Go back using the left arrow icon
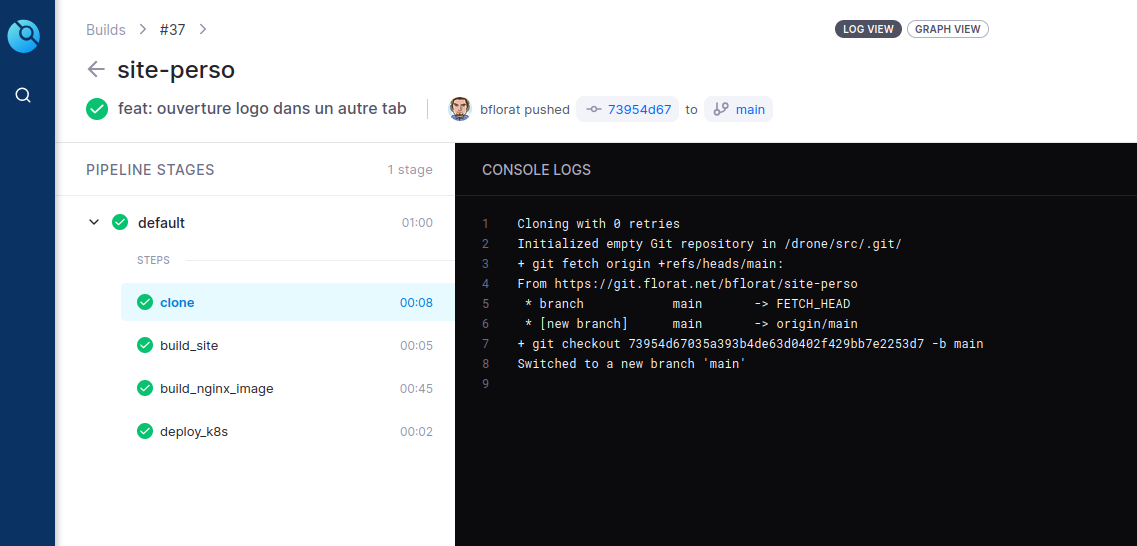The height and width of the screenshot is (546, 1137). pos(96,70)
